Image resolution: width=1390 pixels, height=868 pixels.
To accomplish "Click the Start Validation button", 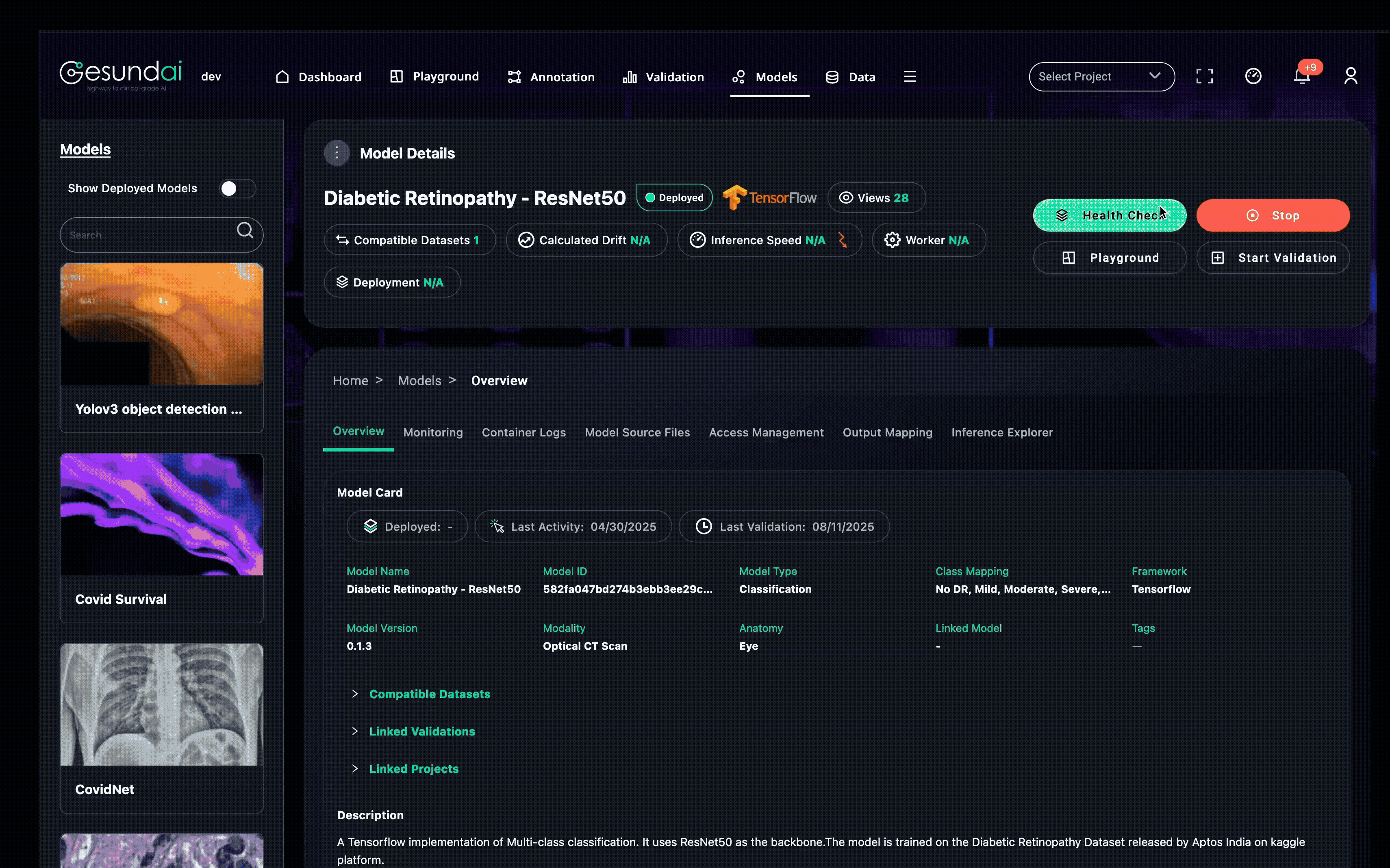I will tap(1273, 258).
